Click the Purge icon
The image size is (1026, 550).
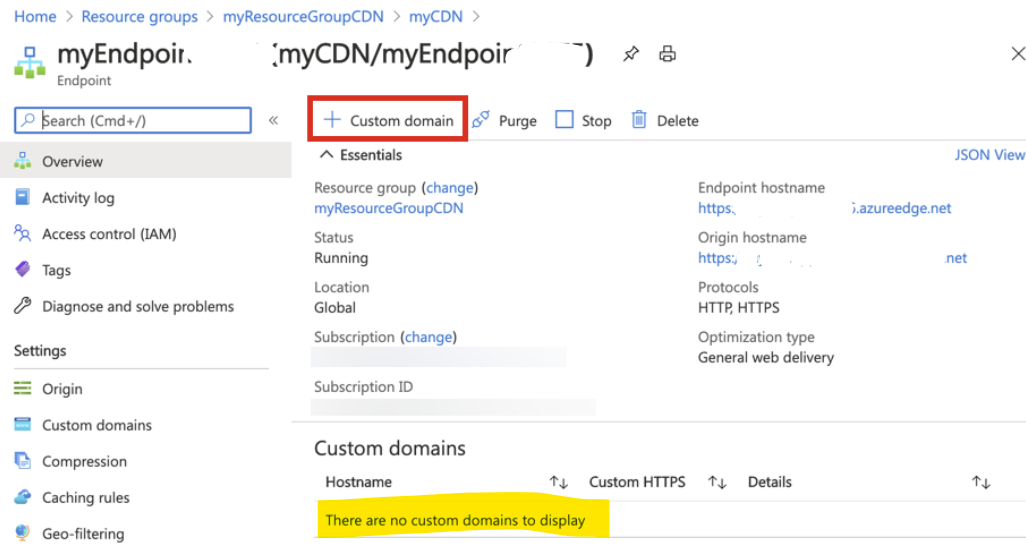(480, 120)
